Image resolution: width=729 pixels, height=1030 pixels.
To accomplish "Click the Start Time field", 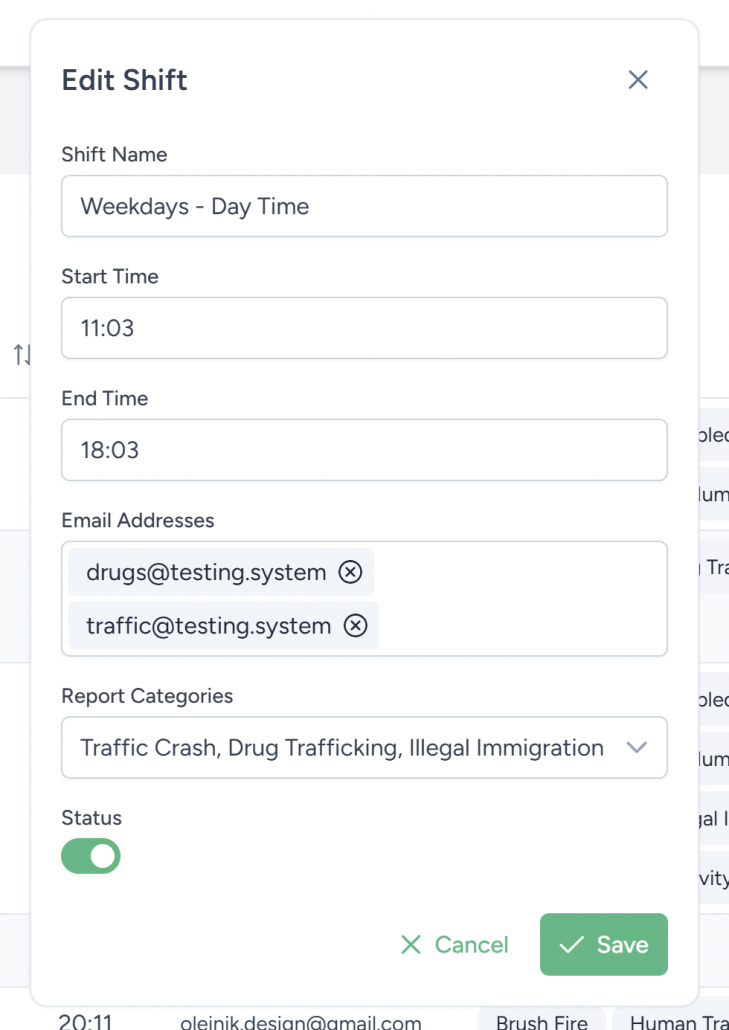I will tap(364, 328).
